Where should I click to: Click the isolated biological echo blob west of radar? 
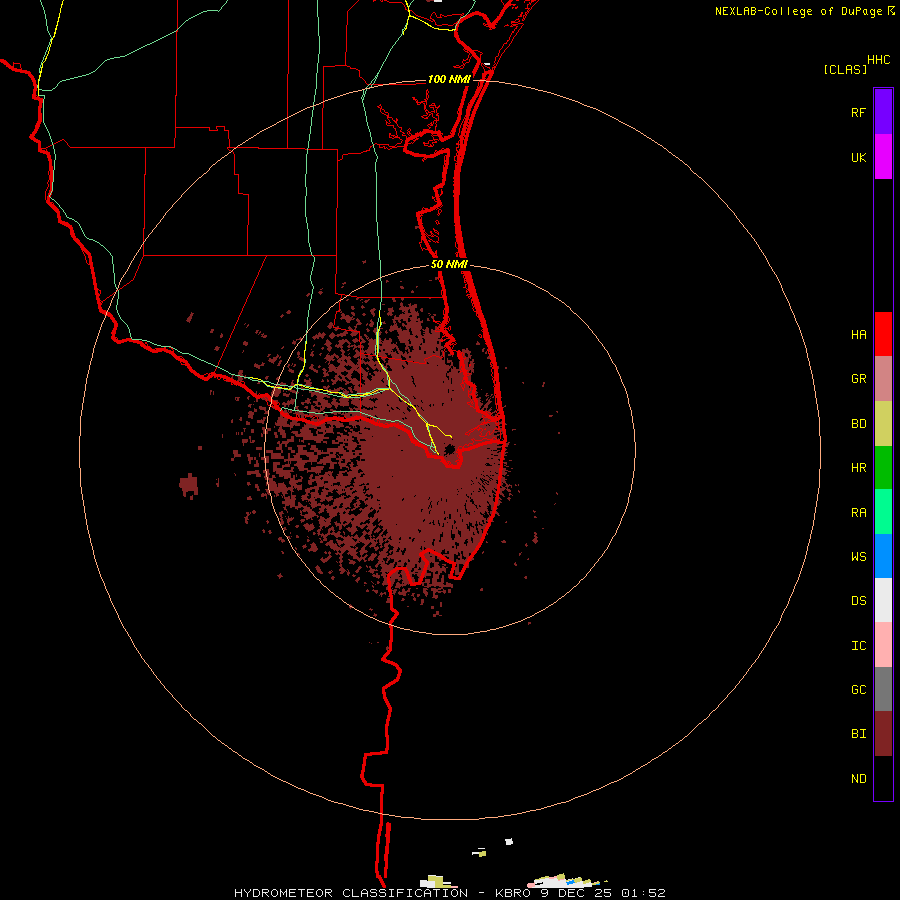point(189,486)
